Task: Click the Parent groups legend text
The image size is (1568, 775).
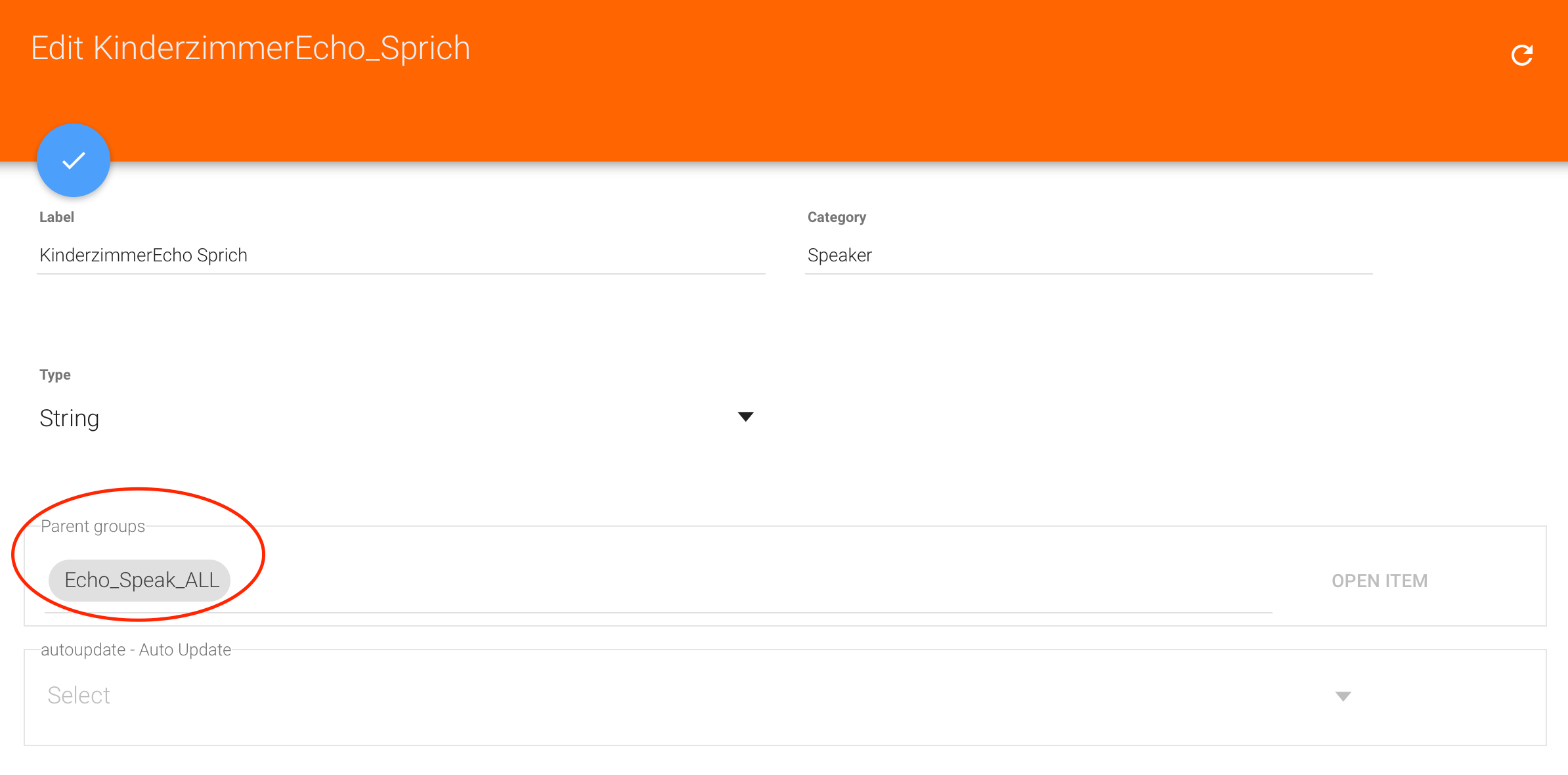Action: (93, 527)
